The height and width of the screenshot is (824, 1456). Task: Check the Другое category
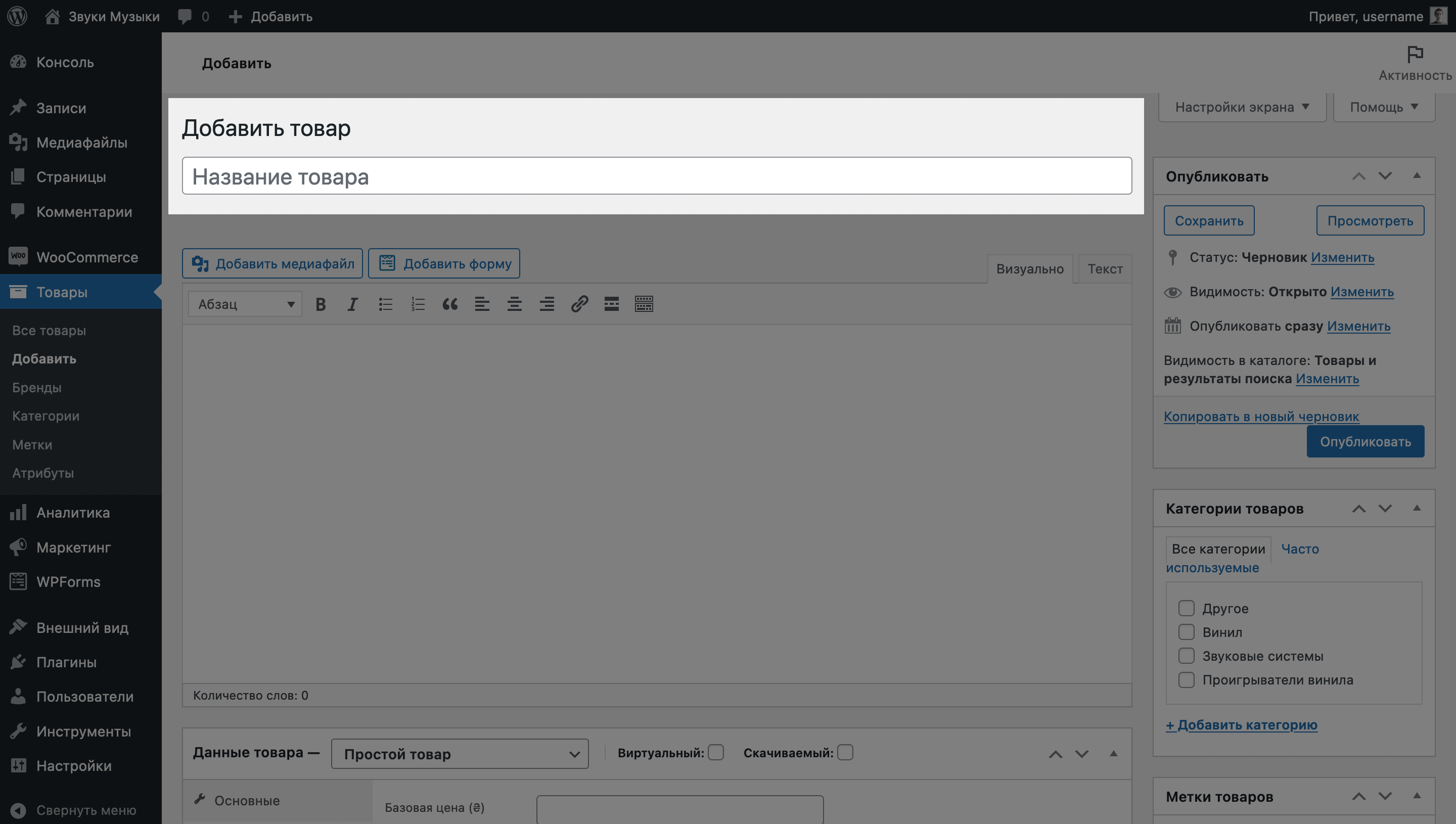(x=1186, y=608)
